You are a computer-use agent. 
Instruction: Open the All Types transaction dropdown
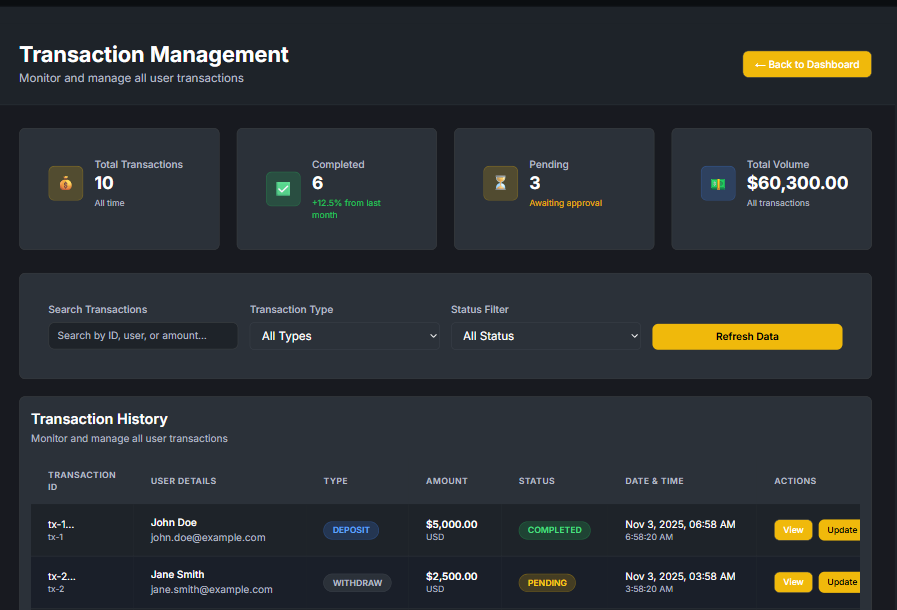[345, 336]
